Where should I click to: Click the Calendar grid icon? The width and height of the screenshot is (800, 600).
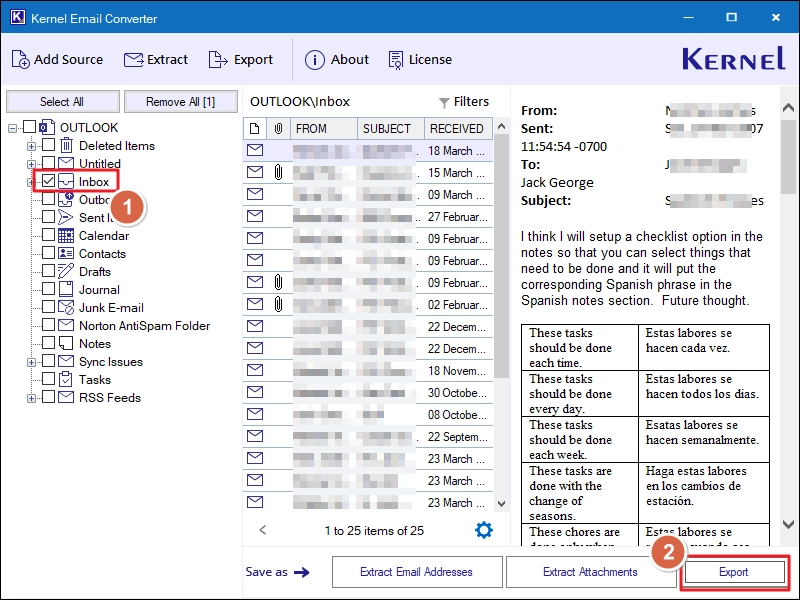click(x=66, y=235)
